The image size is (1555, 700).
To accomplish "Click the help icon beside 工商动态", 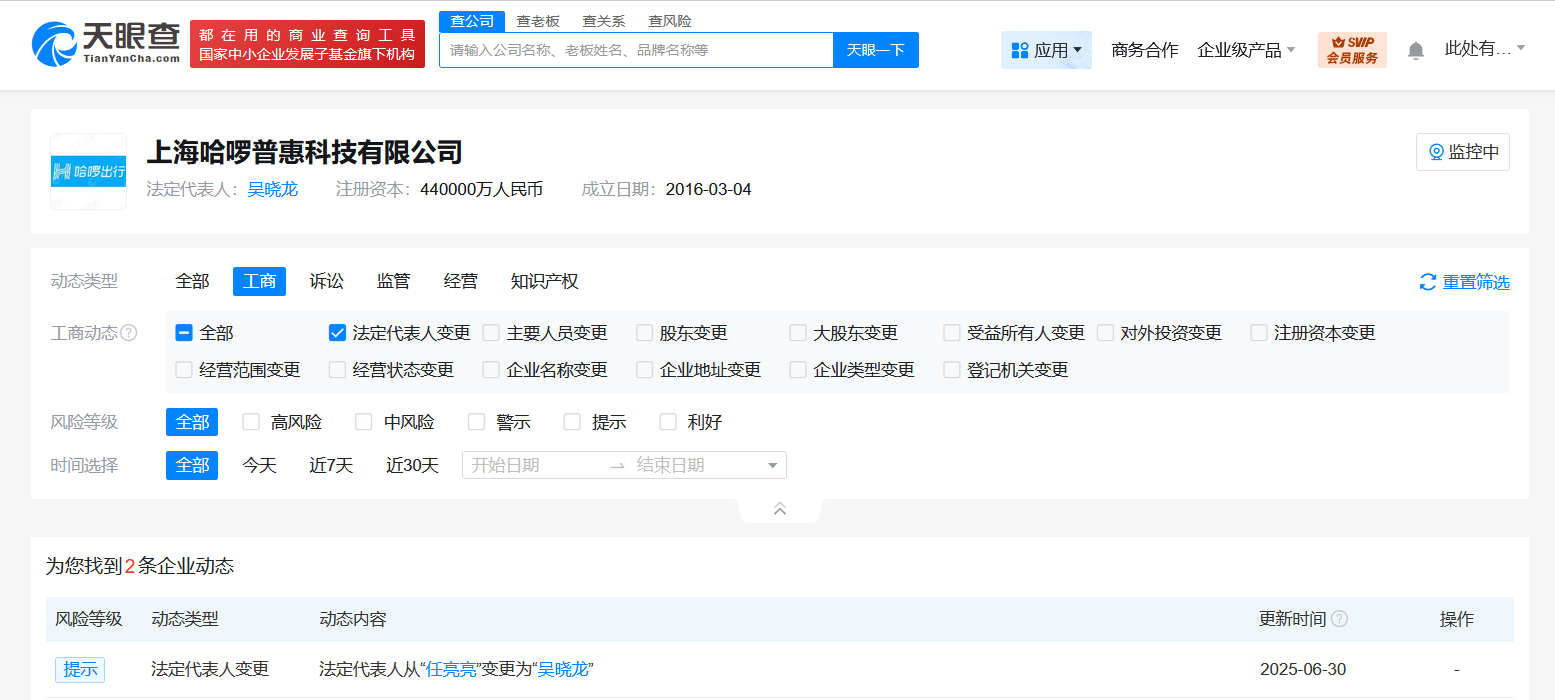I will [129, 333].
